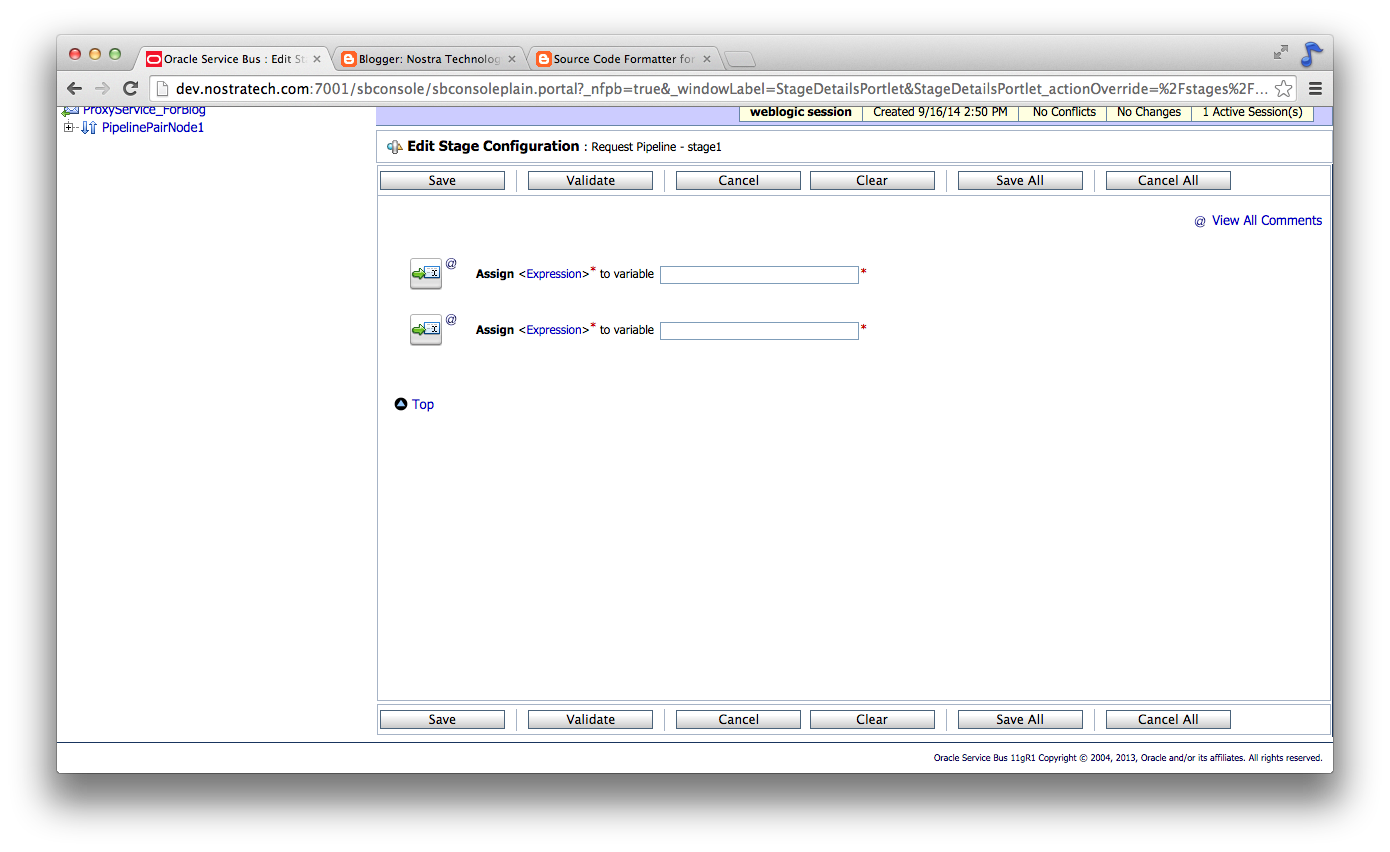Click Save in the upper button row
The height and width of the screenshot is (852, 1390).
[442, 181]
